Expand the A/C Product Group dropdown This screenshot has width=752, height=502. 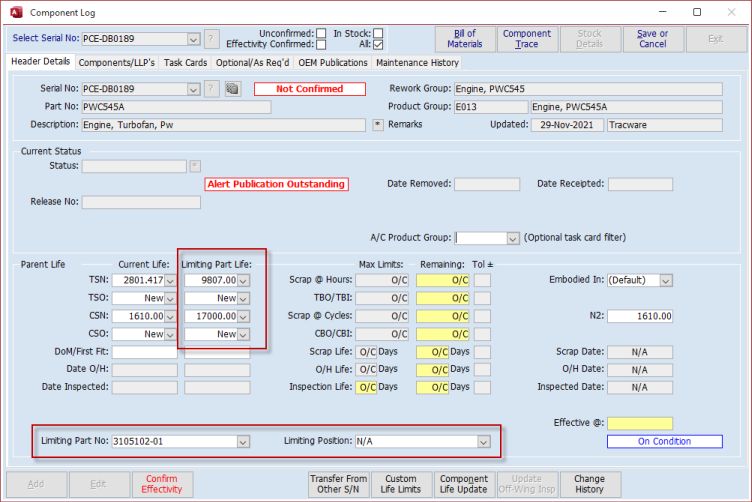click(513, 238)
